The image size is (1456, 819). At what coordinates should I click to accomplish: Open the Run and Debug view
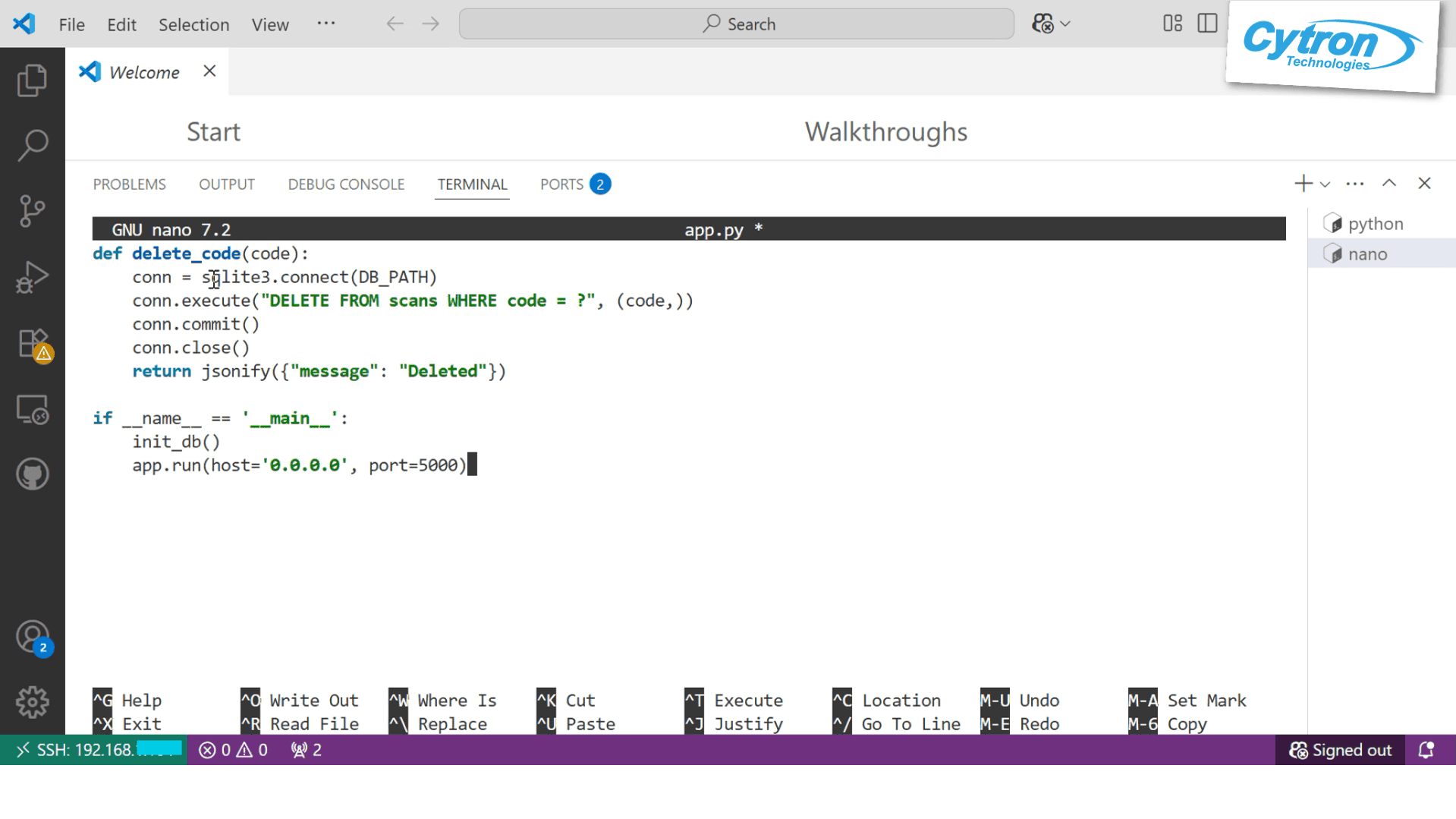[x=32, y=277]
